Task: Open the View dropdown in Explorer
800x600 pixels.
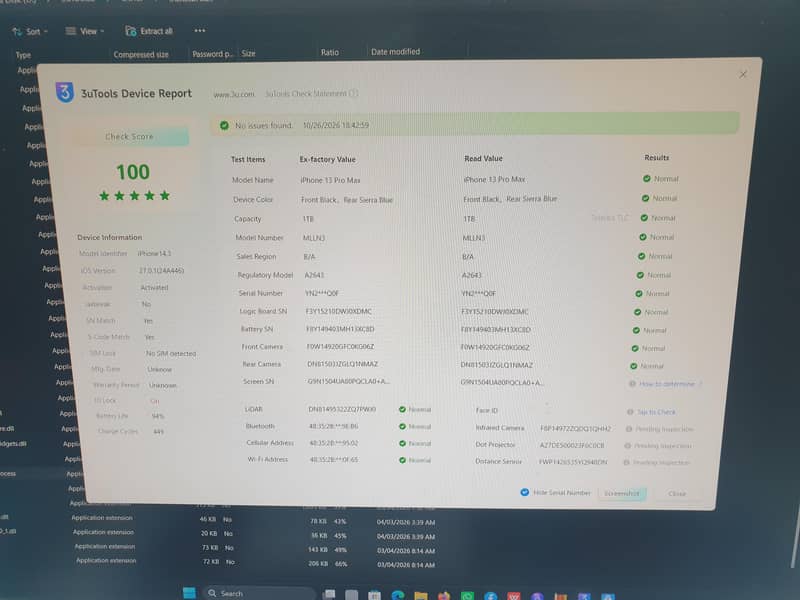Action: pyautogui.click(x=85, y=31)
